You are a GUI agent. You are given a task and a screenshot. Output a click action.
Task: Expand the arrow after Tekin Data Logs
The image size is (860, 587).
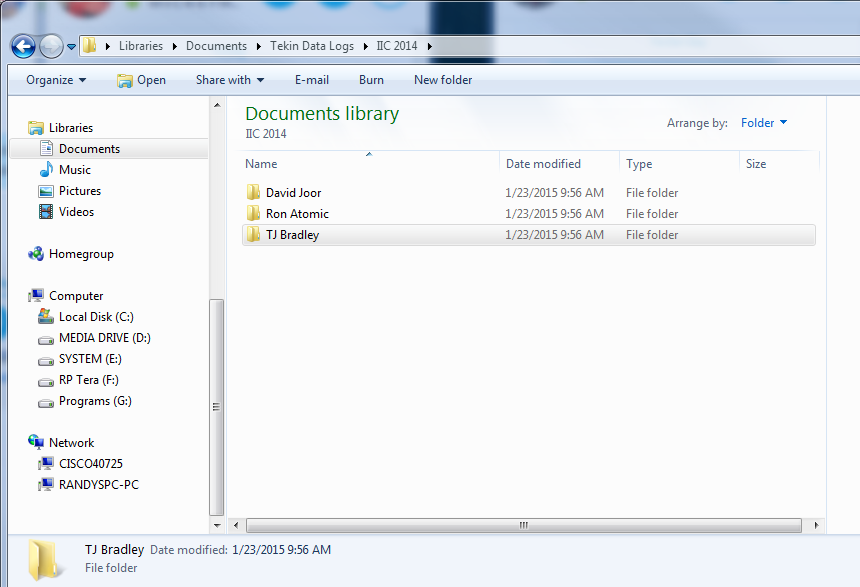[x=365, y=47]
